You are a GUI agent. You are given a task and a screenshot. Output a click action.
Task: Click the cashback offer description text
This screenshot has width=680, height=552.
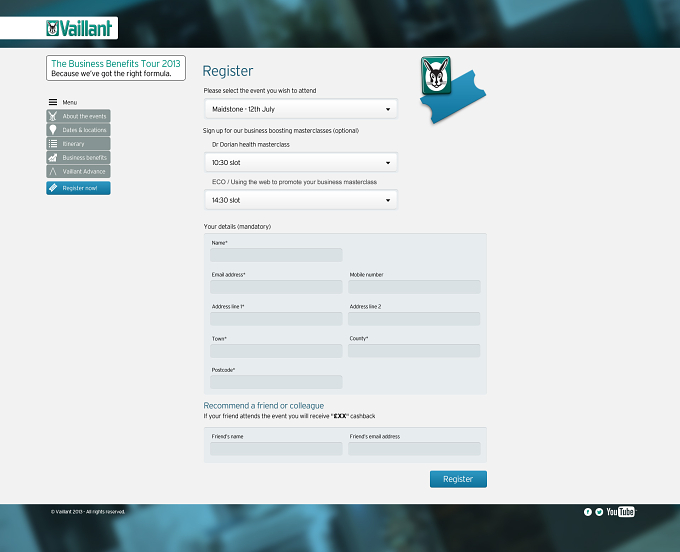pyautogui.click(x=289, y=416)
